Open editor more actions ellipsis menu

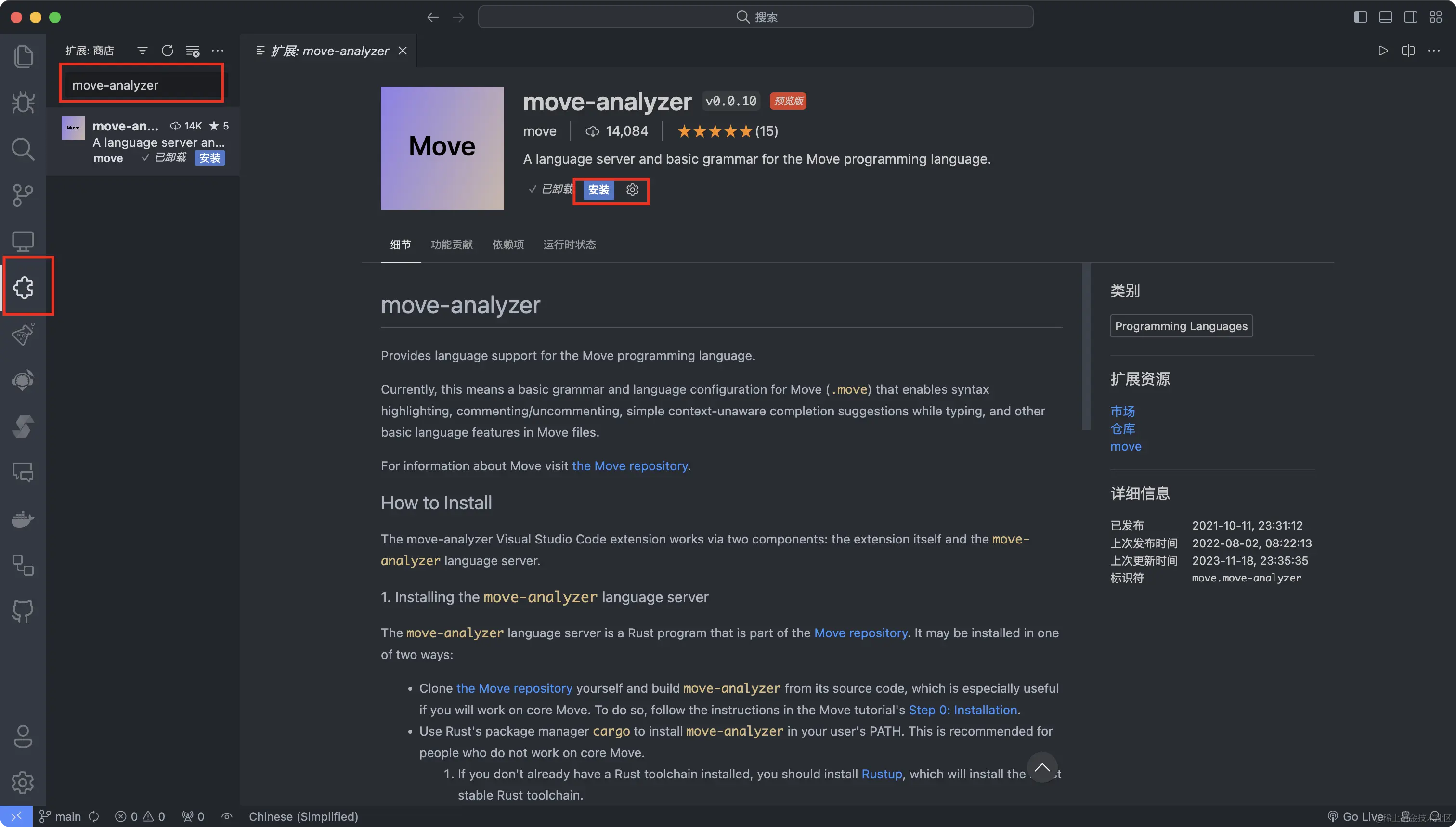[1433, 51]
